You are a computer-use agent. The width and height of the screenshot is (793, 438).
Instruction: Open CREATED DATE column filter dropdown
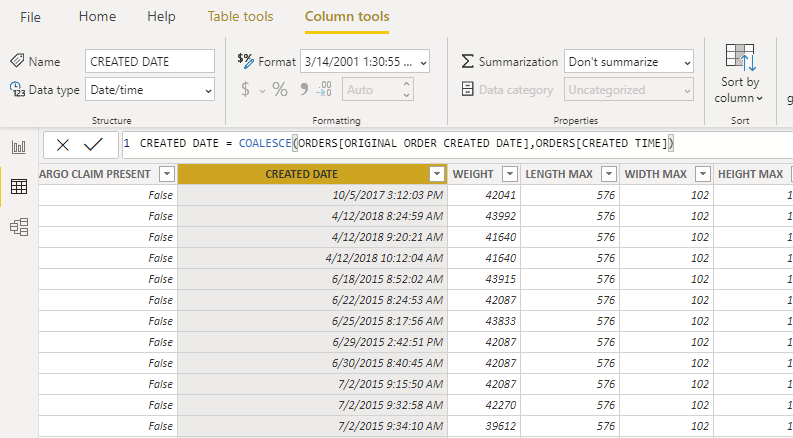coord(436,174)
